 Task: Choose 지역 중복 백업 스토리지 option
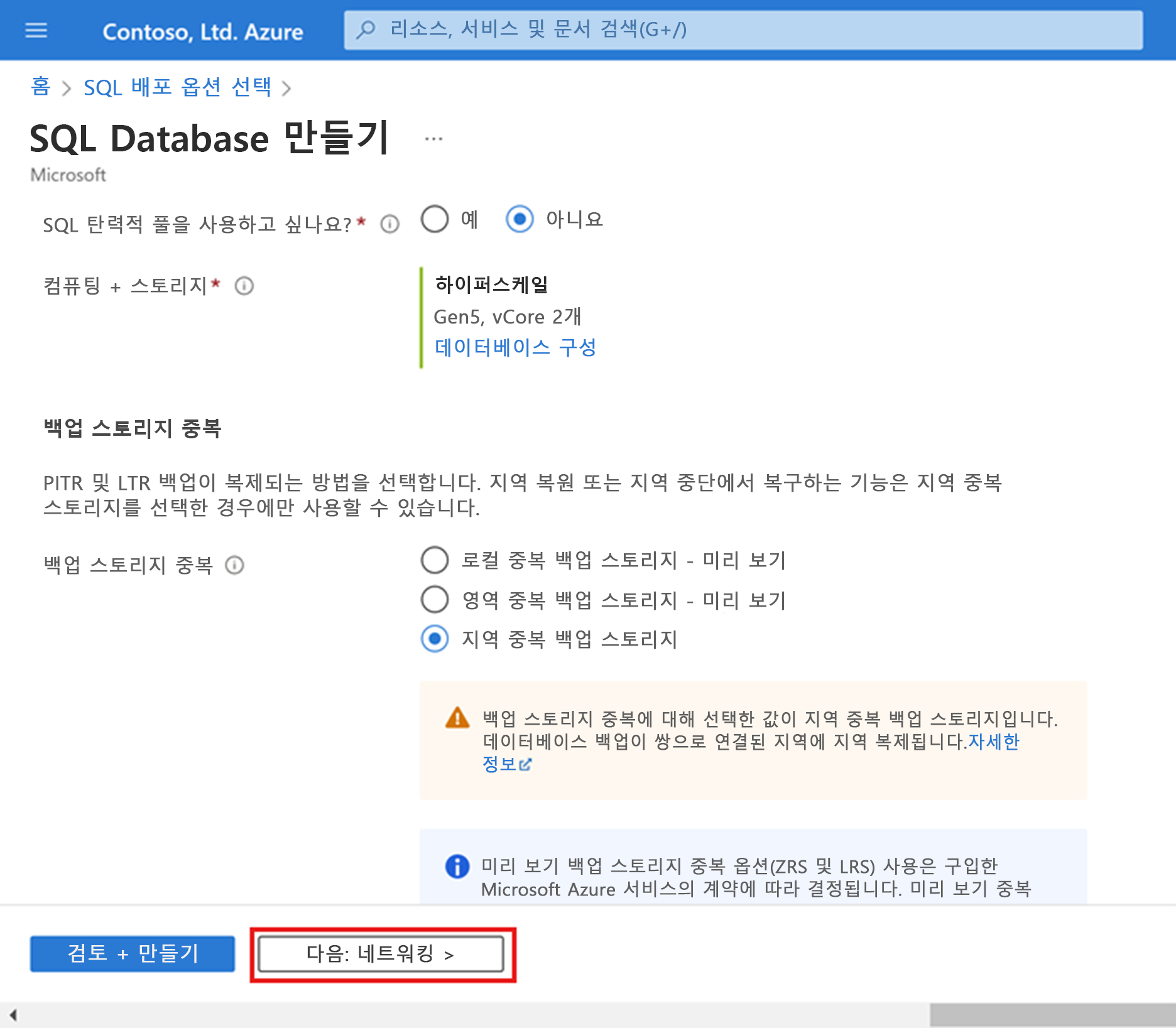pos(435,639)
